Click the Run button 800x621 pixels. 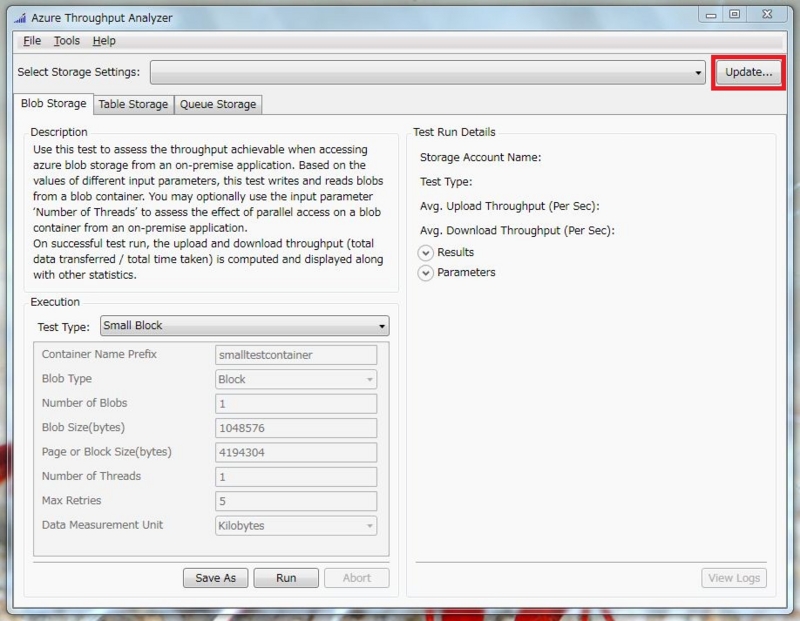click(286, 578)
